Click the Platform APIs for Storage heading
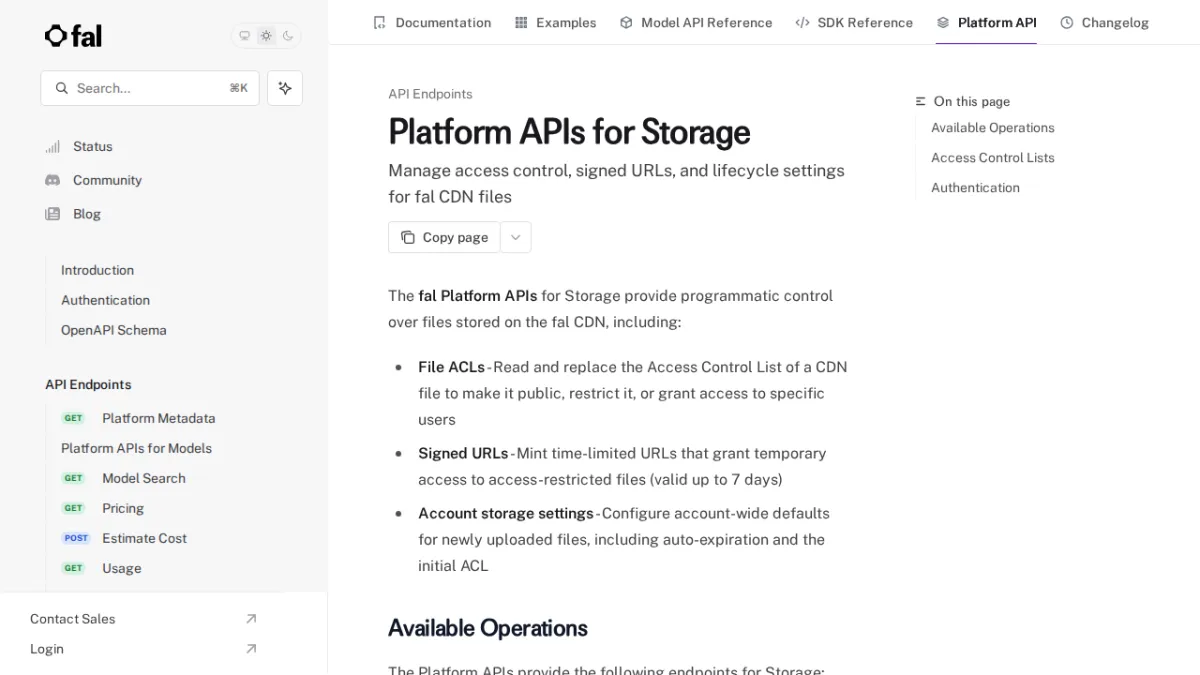 pyautogui.click(x=569, y=132)
